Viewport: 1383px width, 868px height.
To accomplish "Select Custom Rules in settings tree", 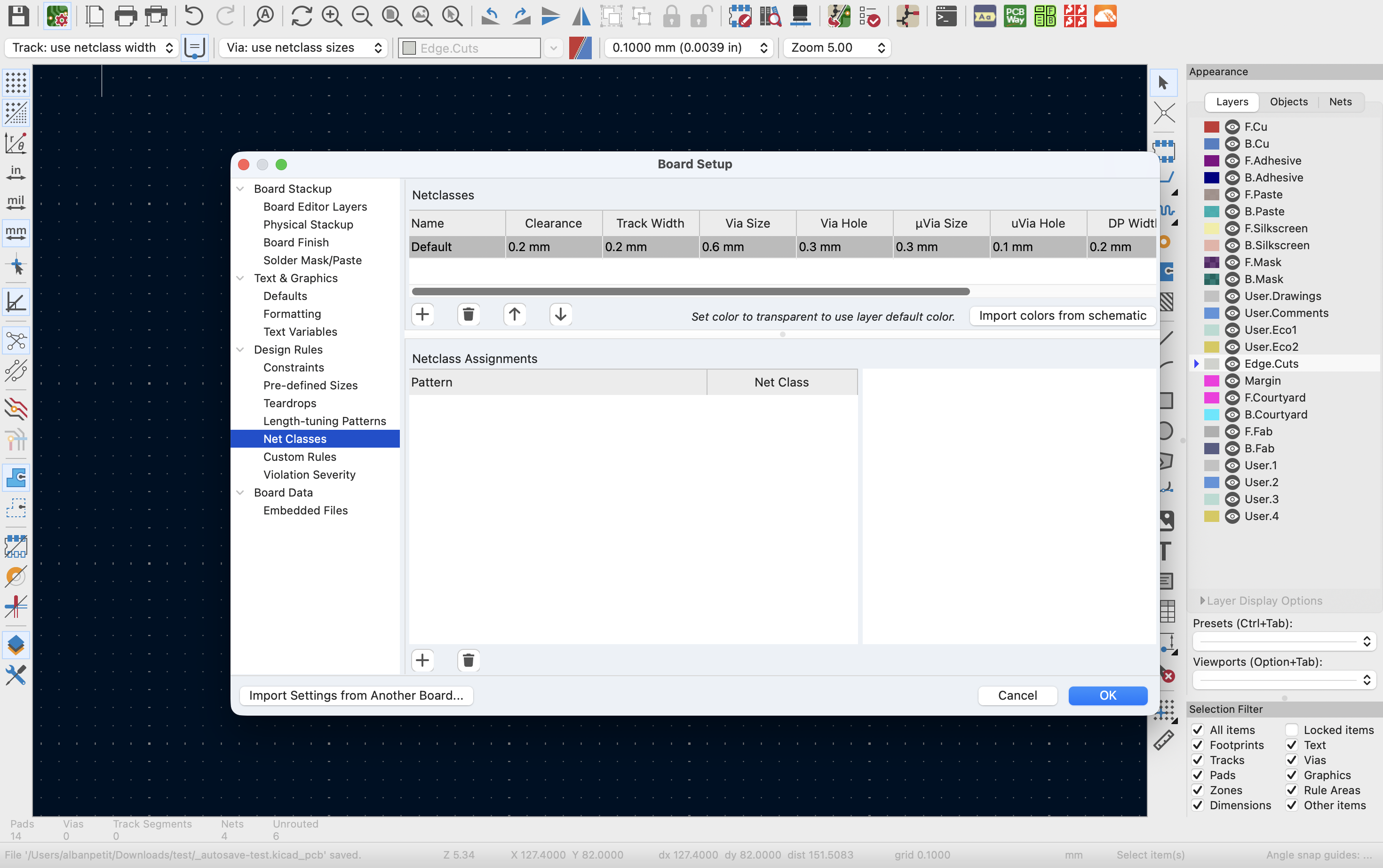I will pos(299,457).
